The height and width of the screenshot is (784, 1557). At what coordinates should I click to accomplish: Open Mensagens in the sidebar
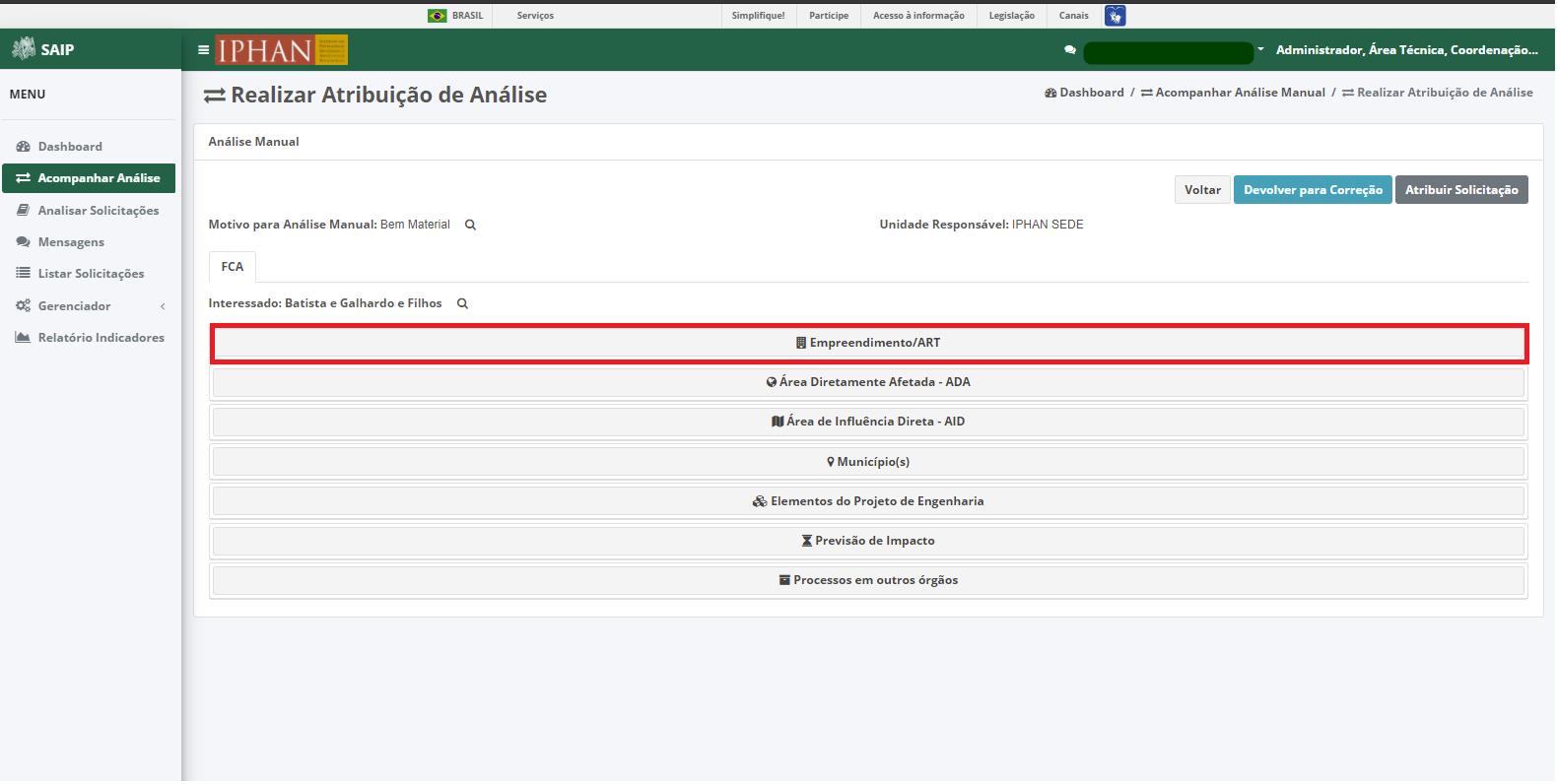click(x=60, y=242)
